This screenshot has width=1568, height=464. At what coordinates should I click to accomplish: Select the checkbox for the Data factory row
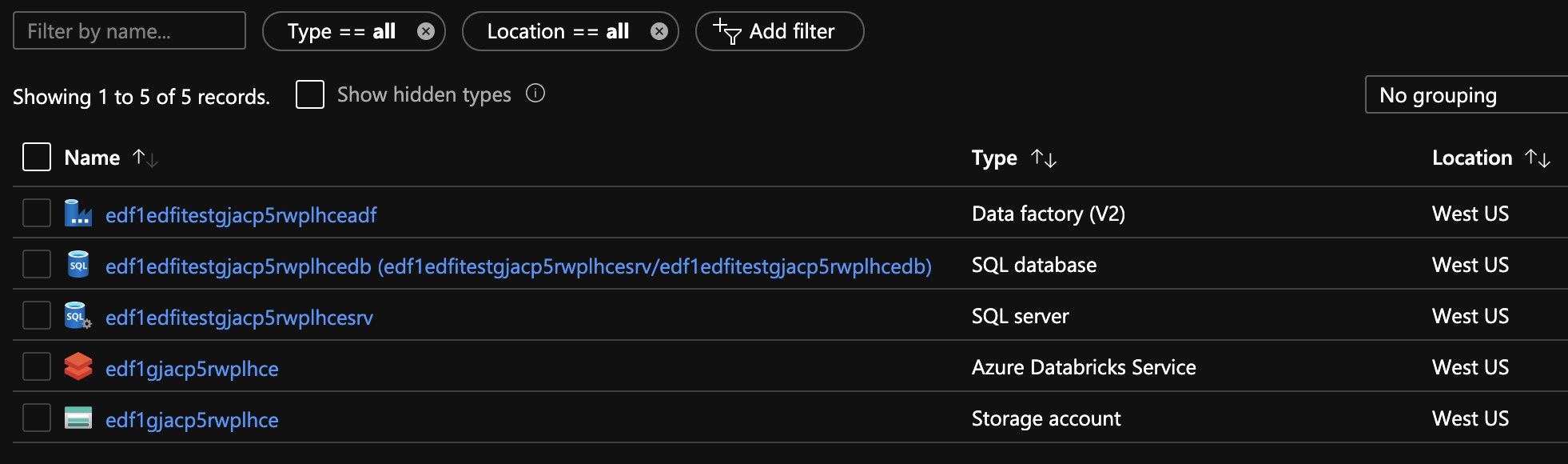coord(37,214)
